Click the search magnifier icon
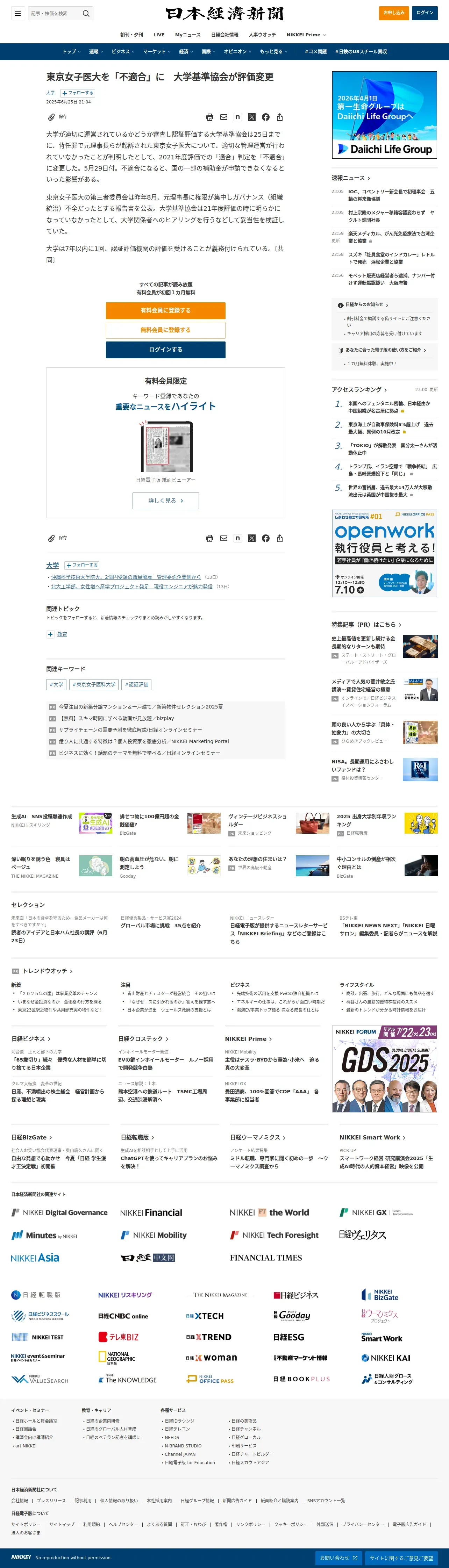Viewport: 449px width, 1568px height. (x=86, y=13)
